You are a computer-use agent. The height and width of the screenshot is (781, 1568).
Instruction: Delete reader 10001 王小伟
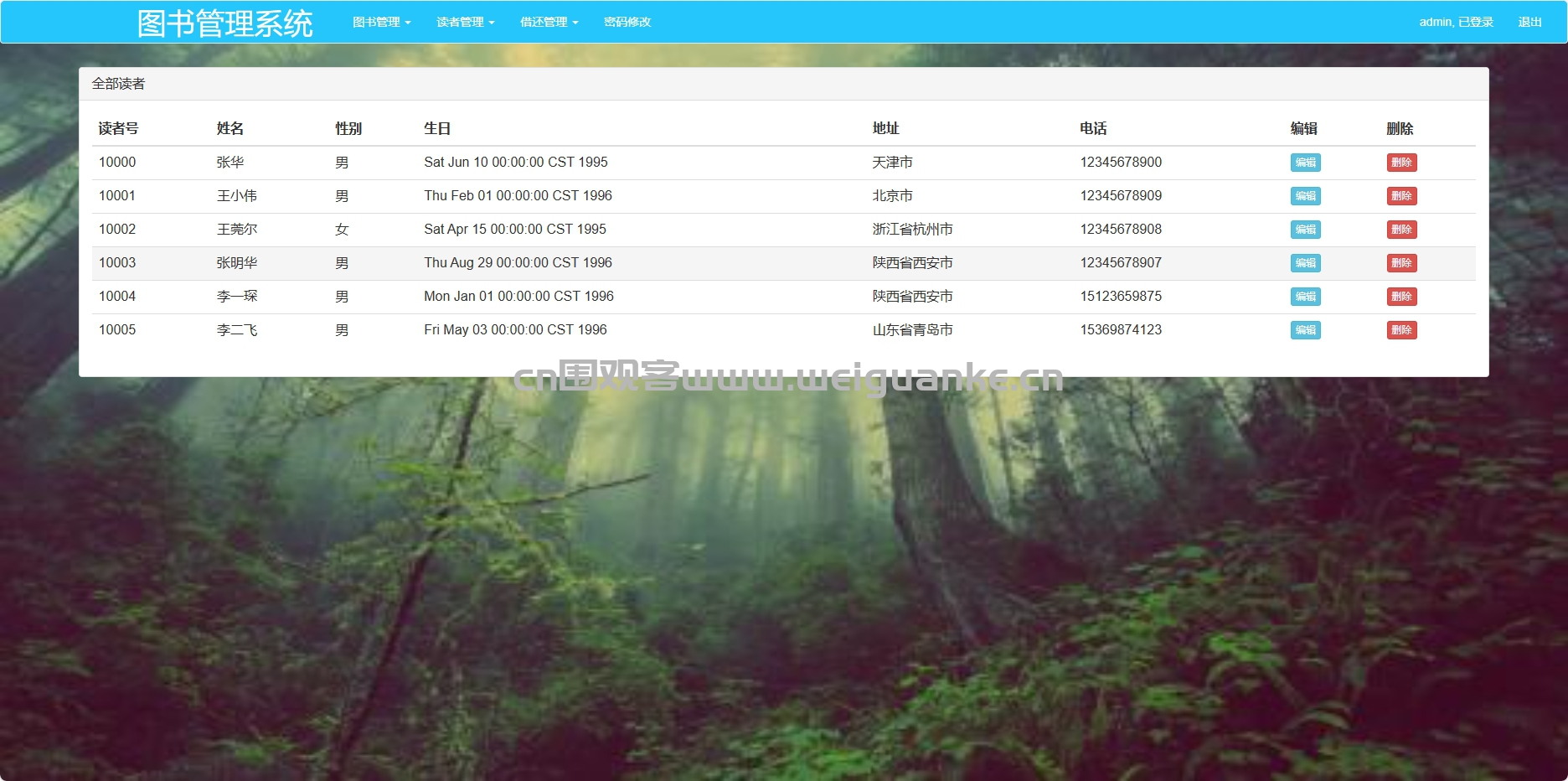pos(1402,196)
